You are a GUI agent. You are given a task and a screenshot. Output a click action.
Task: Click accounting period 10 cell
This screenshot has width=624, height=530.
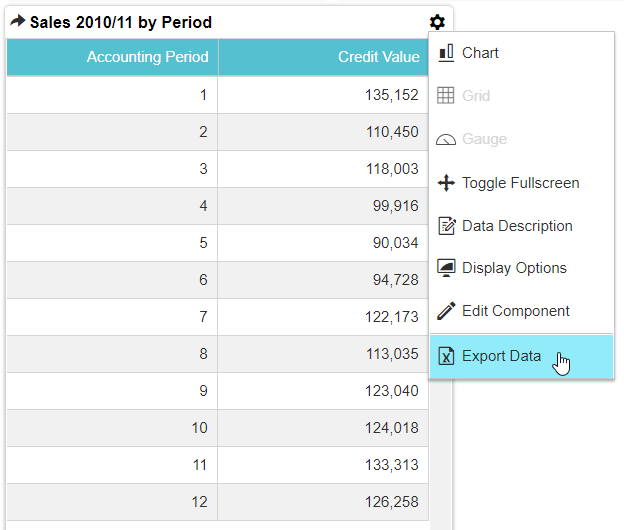[112, 428]
